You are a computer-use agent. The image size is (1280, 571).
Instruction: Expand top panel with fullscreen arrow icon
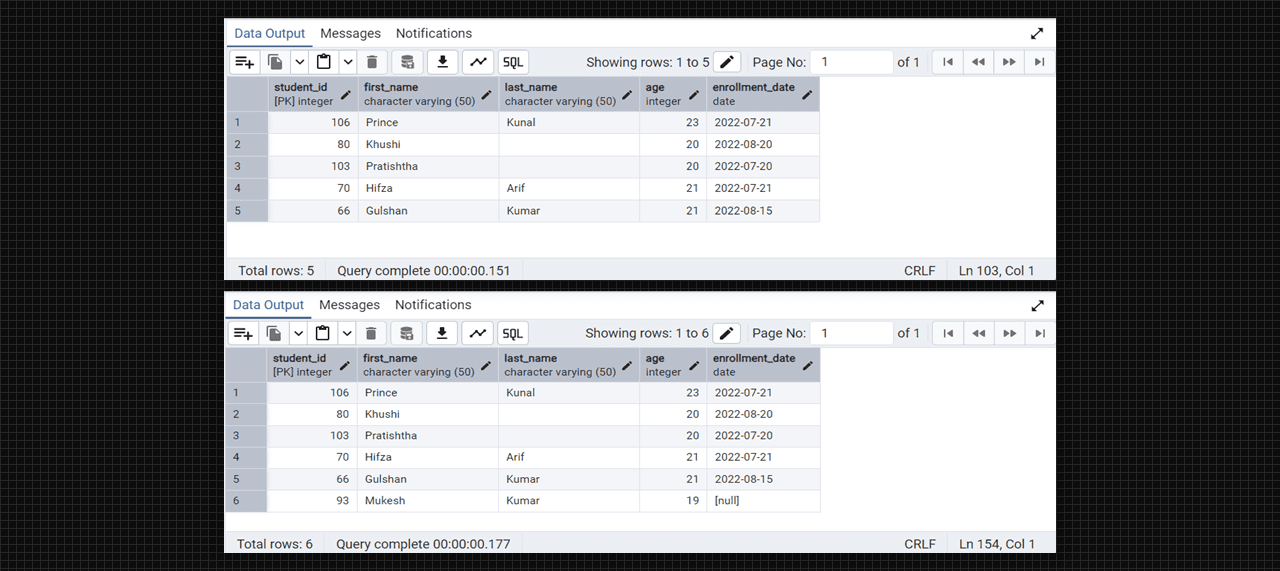tap(1037, 33)
